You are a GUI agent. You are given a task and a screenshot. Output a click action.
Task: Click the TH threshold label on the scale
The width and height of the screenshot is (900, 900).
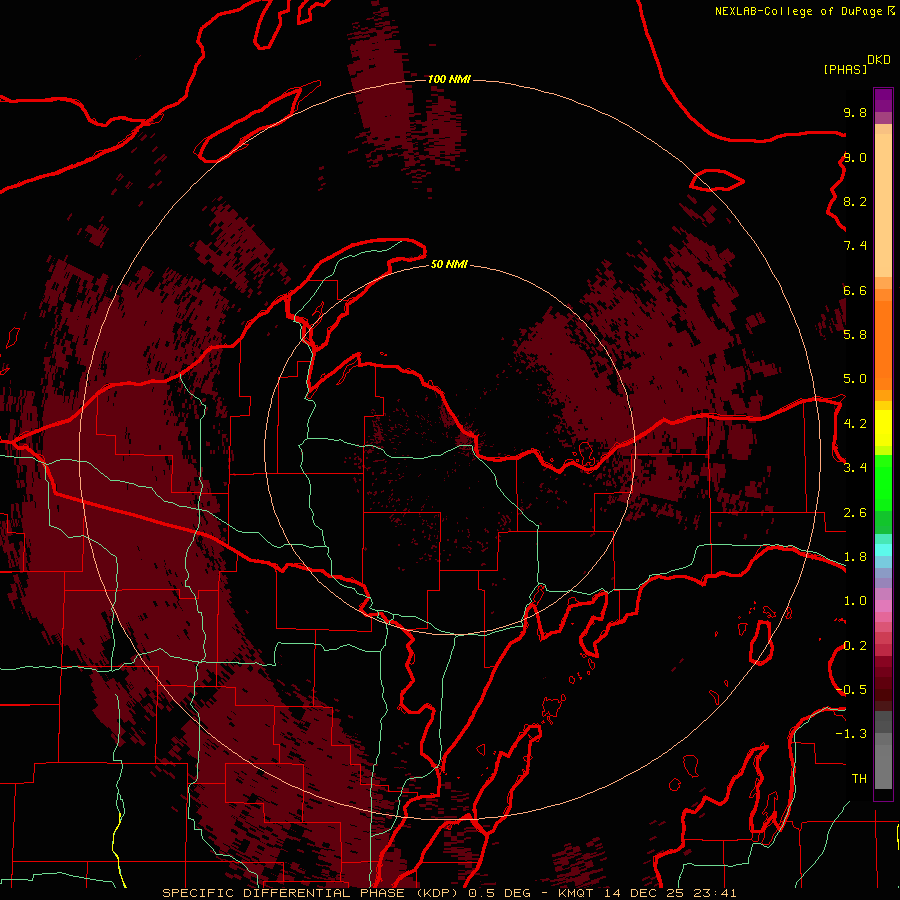(859, 779)
